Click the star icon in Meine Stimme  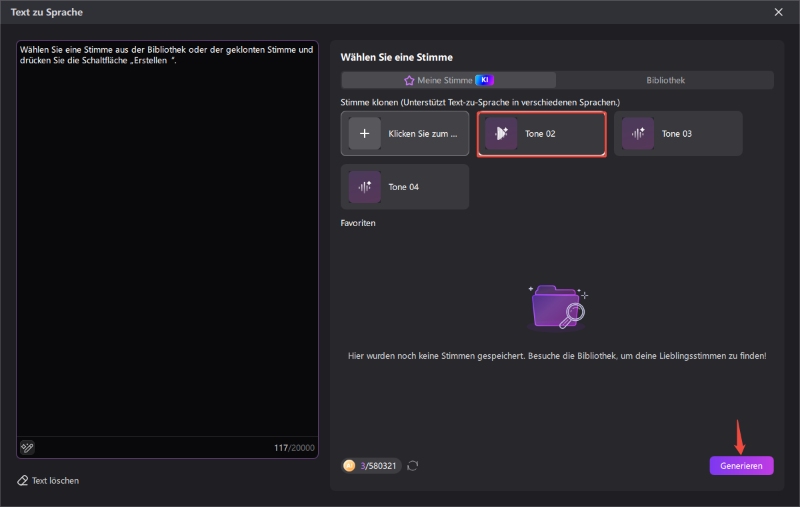click(x=408, y=80)
